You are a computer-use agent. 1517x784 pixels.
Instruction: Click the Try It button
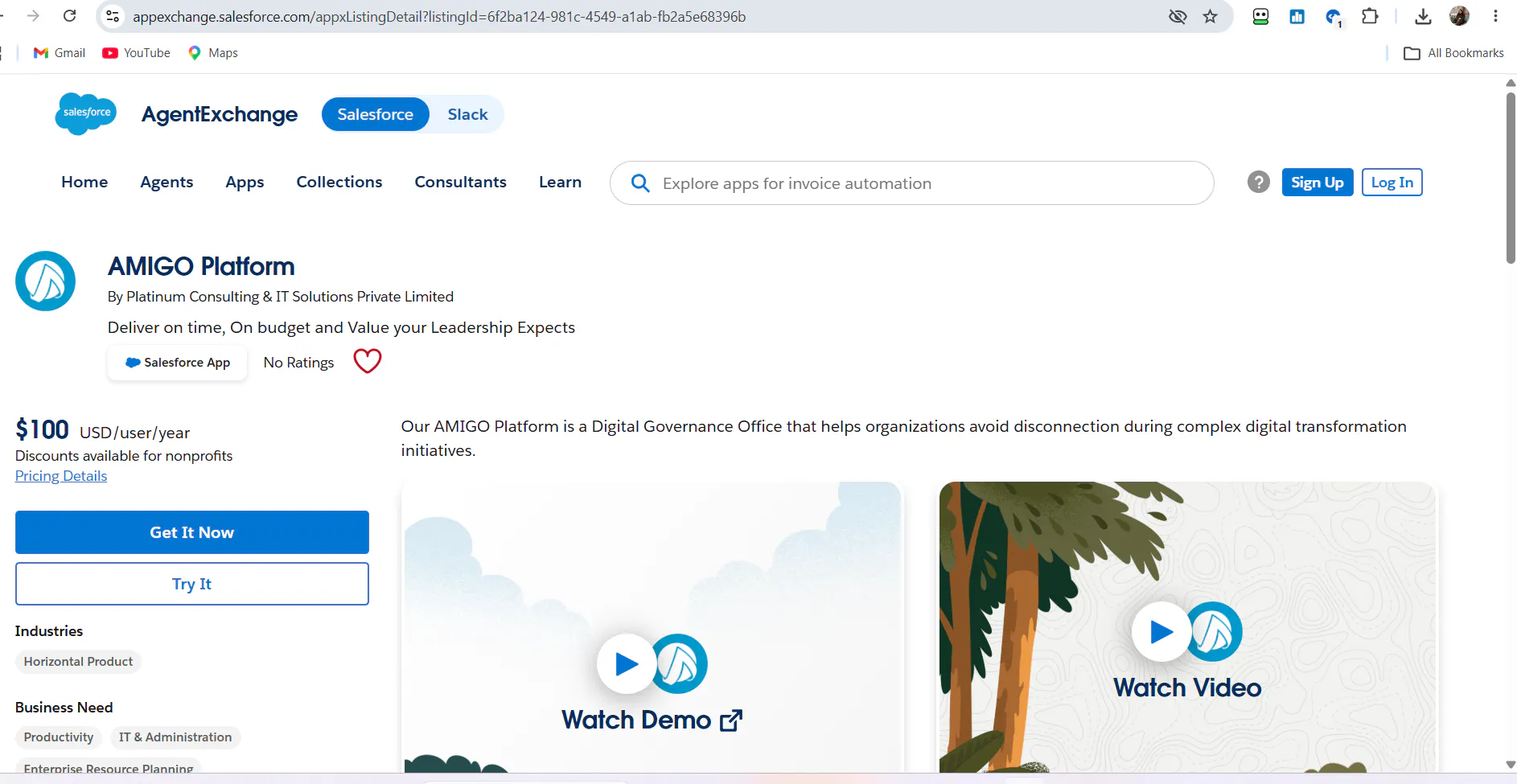192,584
